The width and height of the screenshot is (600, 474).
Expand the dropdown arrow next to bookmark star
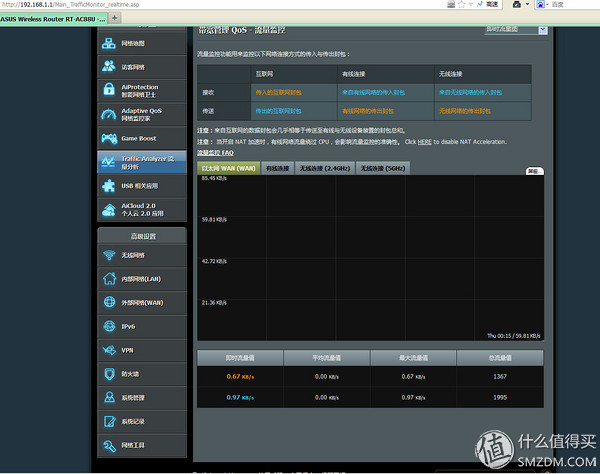coord(471,4)
